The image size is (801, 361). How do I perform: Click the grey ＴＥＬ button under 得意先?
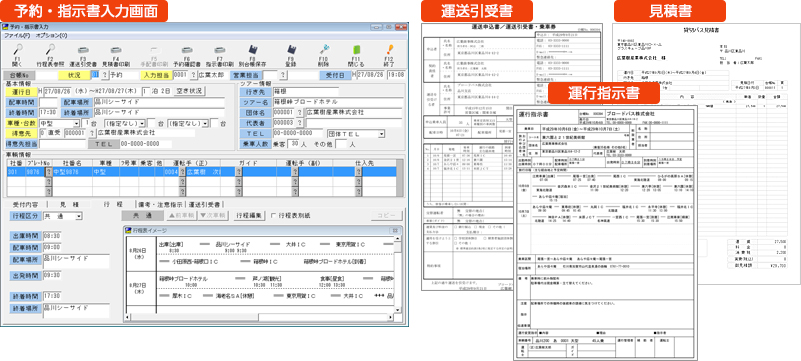point(103,144)
